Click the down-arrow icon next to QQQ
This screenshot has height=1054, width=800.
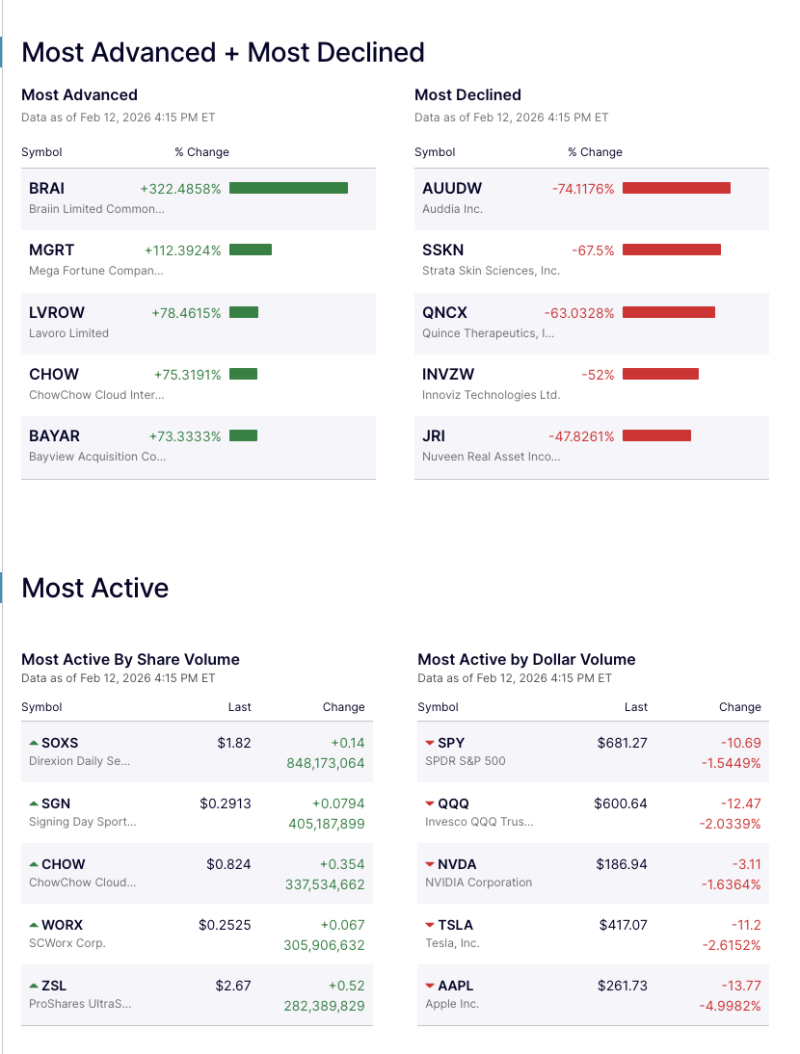430,804
